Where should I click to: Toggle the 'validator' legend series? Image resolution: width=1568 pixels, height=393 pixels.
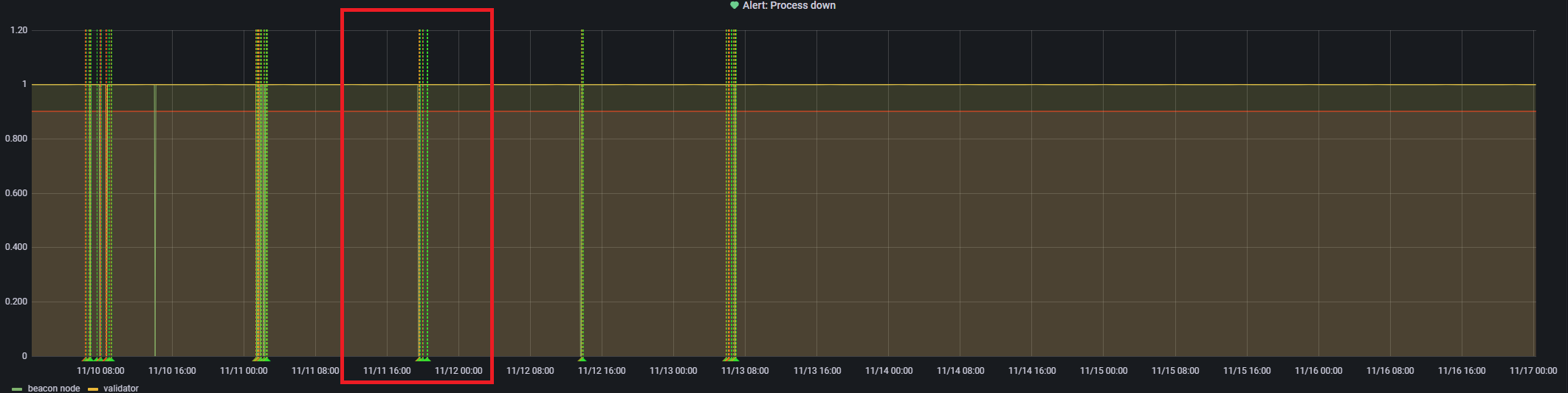(121, 388)
